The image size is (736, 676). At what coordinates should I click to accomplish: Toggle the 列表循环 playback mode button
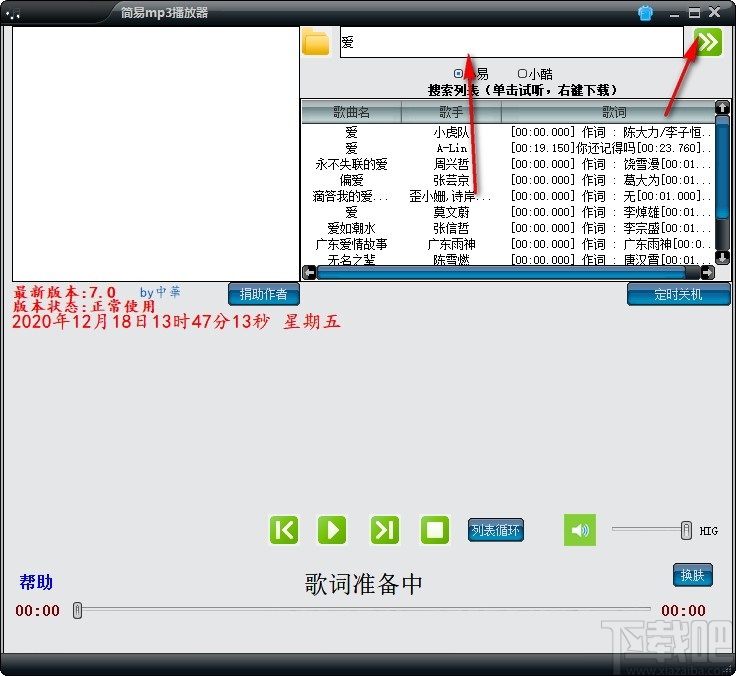[496, 530]
